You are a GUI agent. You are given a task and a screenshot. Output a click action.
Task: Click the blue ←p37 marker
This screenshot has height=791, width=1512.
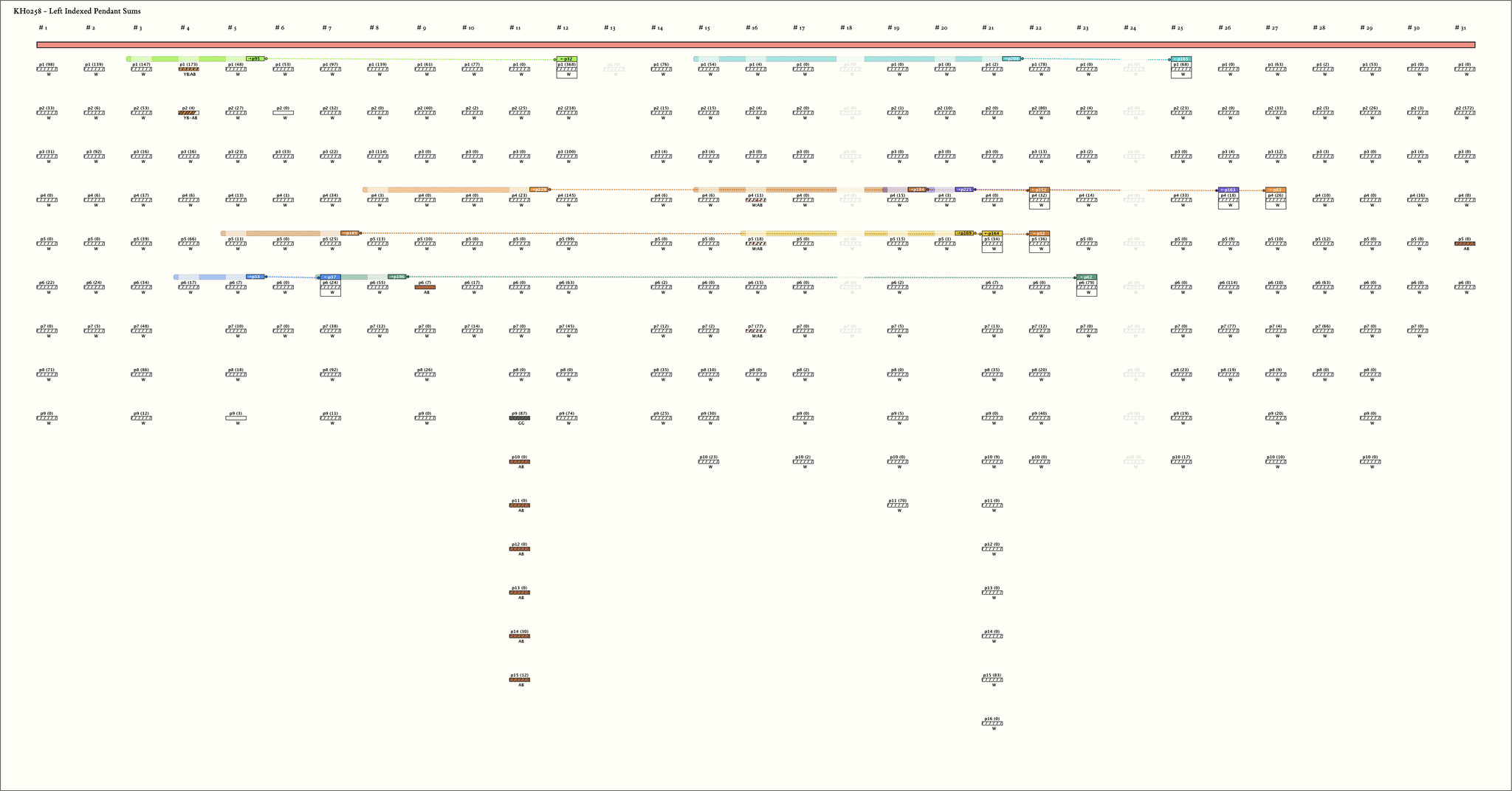click(x=331, y=277)
